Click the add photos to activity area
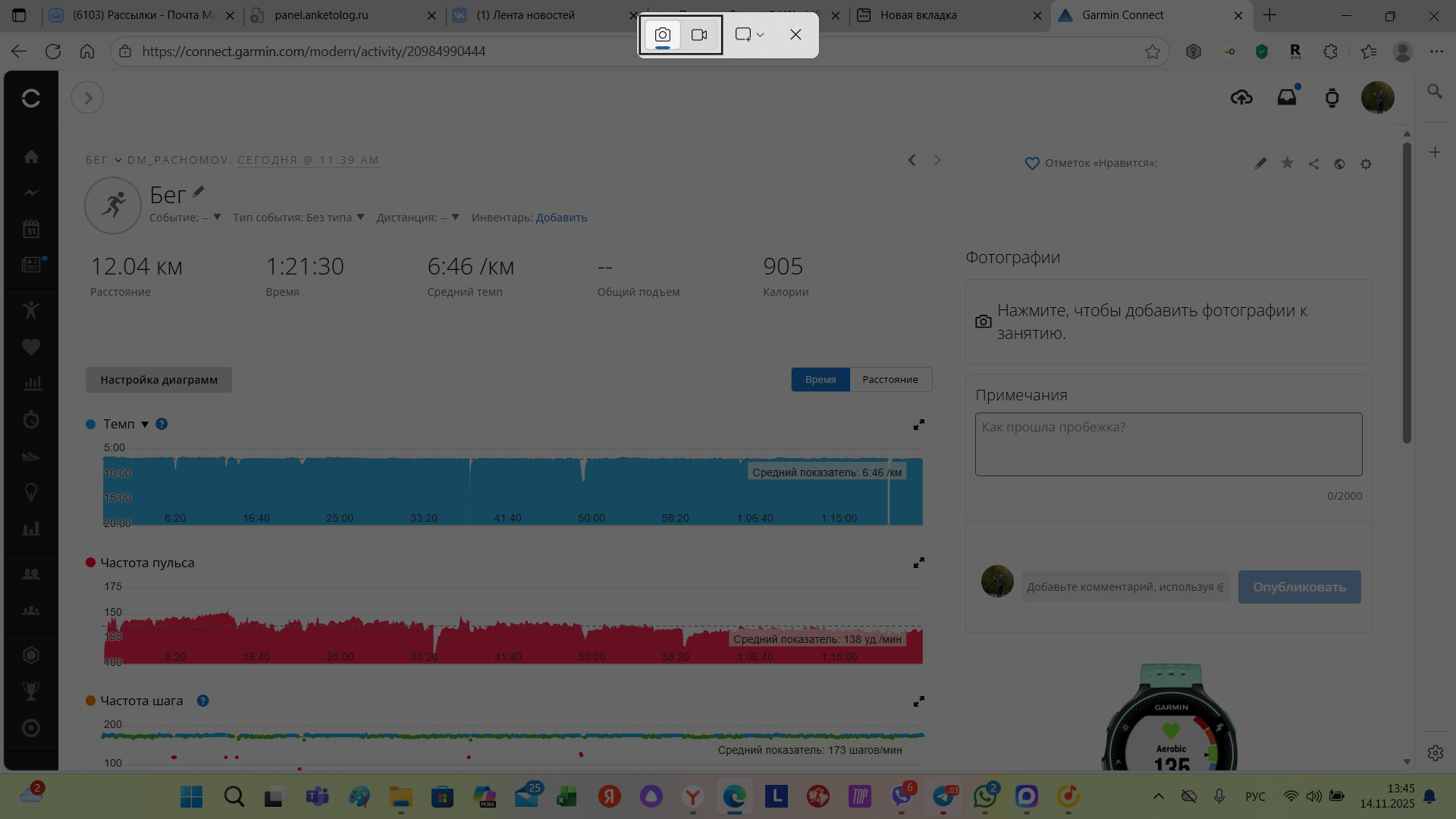Screen dimensions: 1456x819 click(1169, 322)
